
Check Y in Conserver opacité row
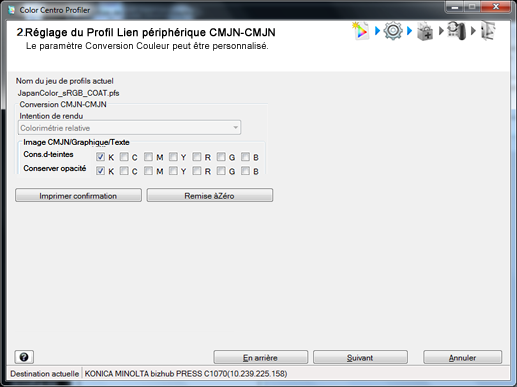coord(173,171)
